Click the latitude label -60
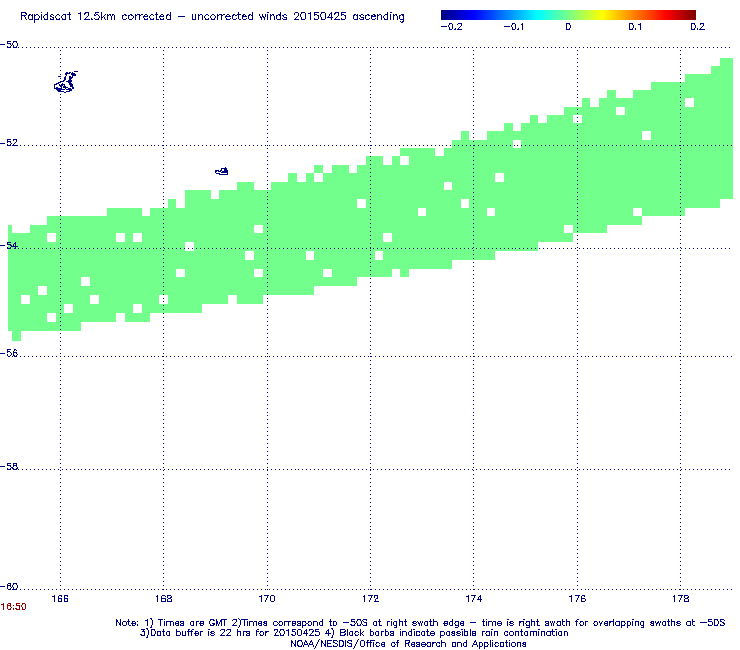The image size is (740, 650). click(9, 587)
